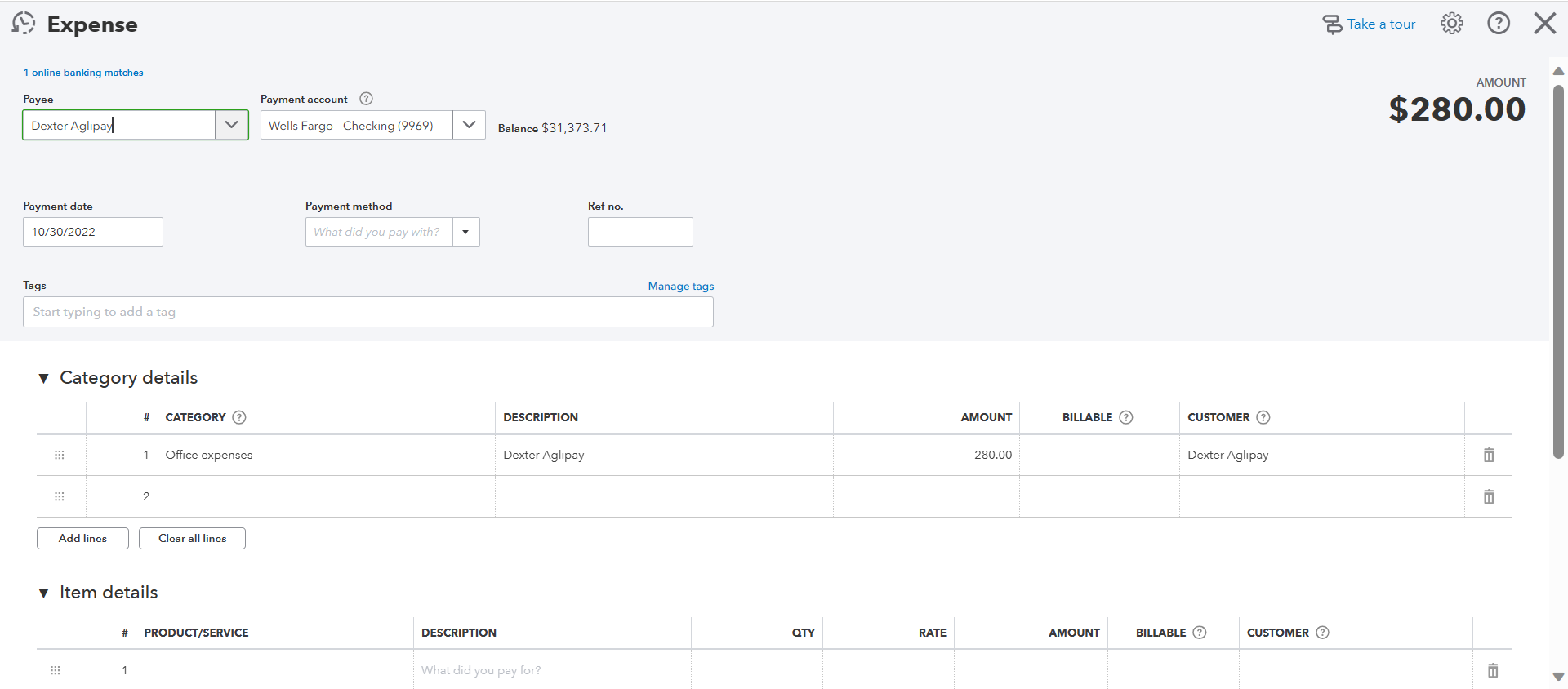The image size is (1568, 689).
Task: Delete category line 1 with trash icon
Action: [1488, 456]
